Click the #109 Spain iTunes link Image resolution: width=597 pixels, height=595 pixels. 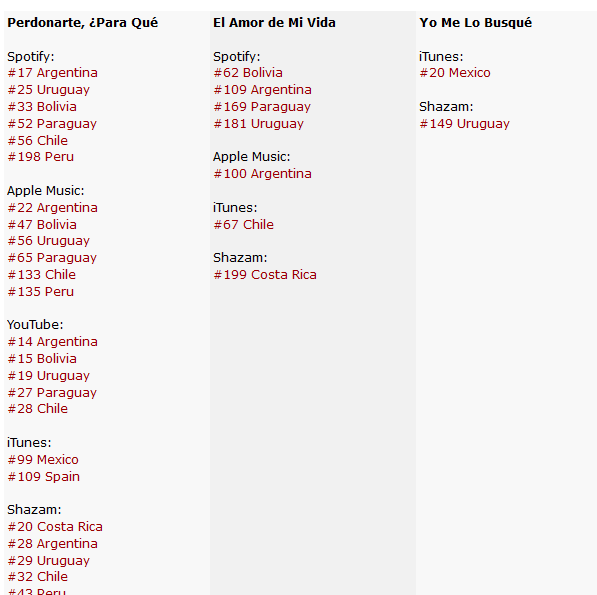(x=44, y=477)
